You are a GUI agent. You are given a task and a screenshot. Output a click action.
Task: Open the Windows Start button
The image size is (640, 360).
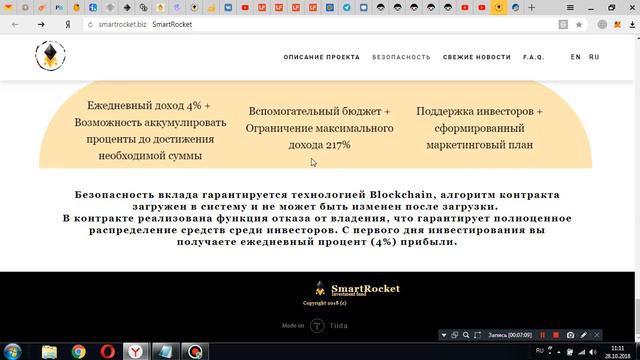coord(13,351)
